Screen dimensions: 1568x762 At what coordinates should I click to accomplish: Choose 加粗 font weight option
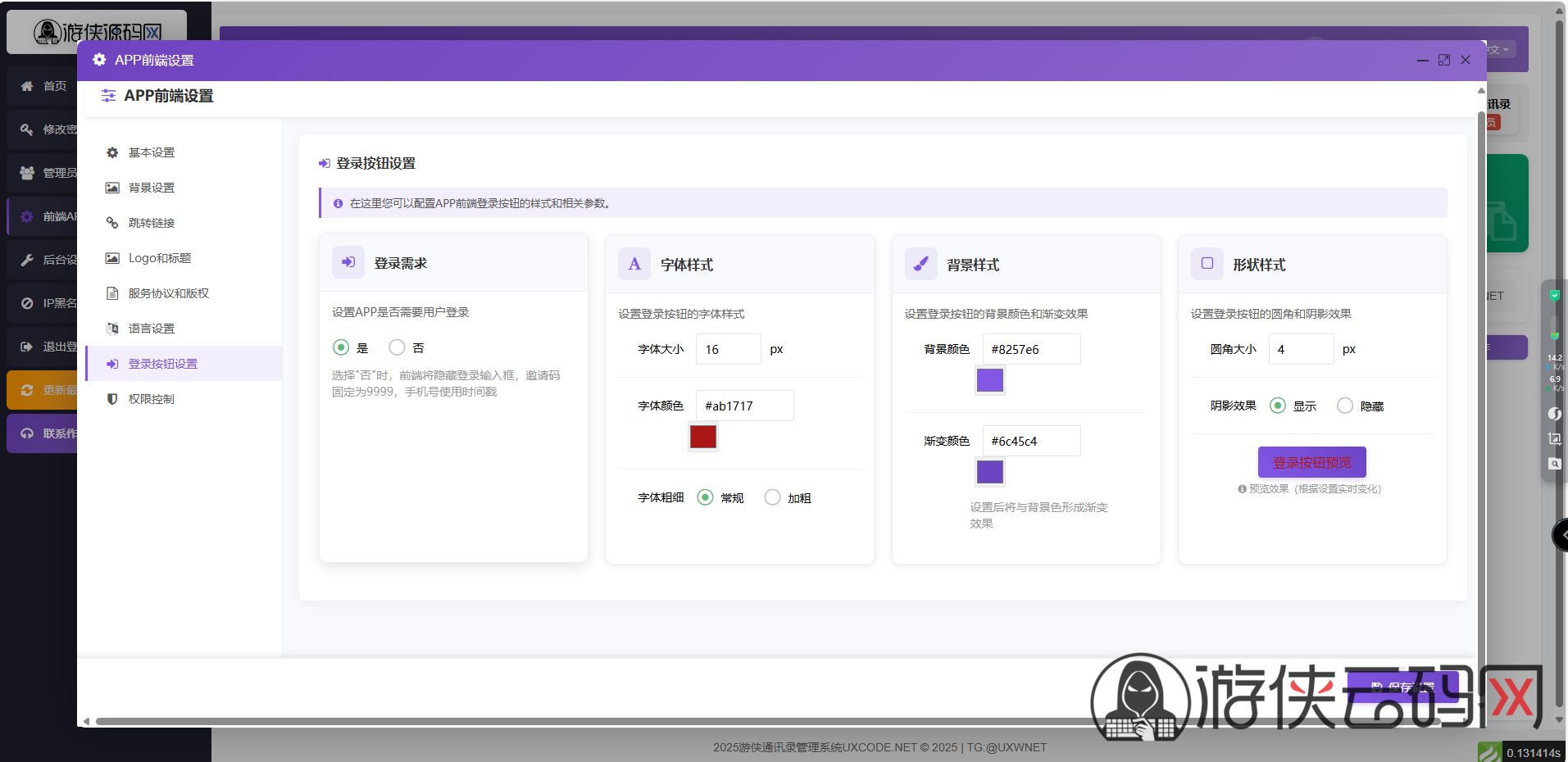click(772, 497)
